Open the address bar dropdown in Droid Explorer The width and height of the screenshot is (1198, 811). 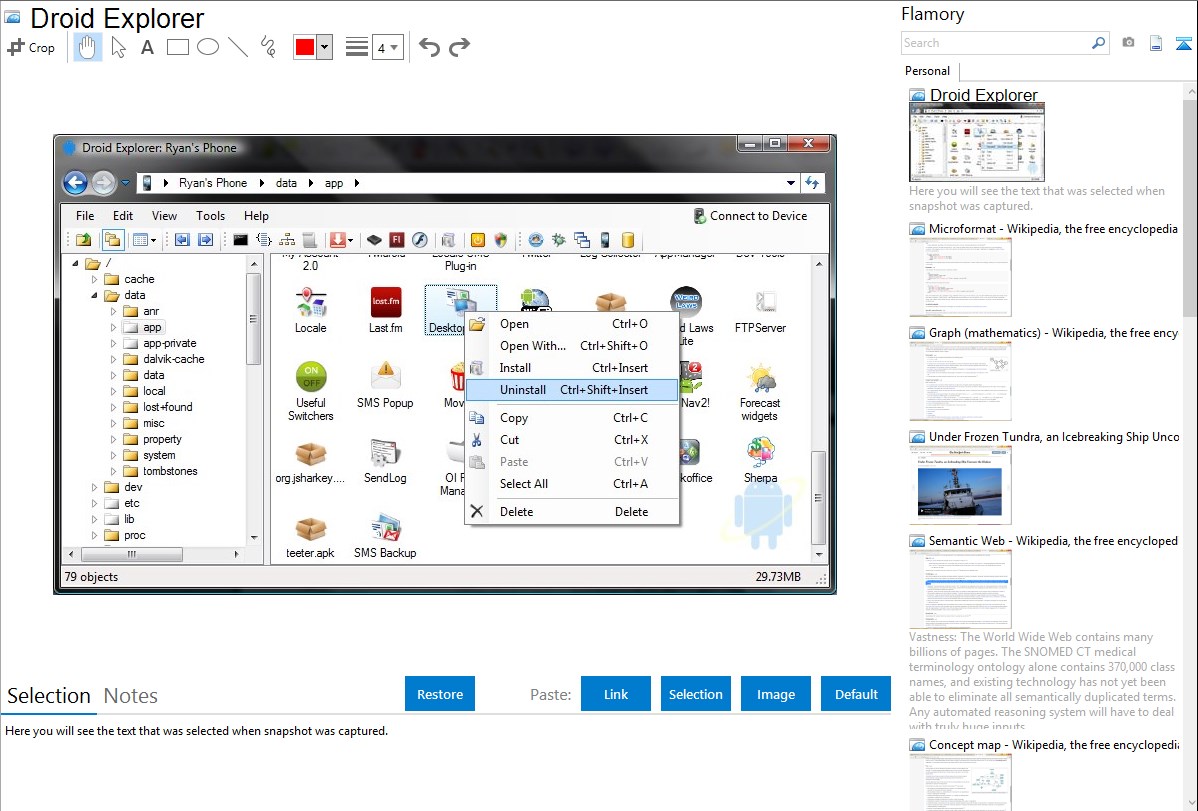(790, 183)
